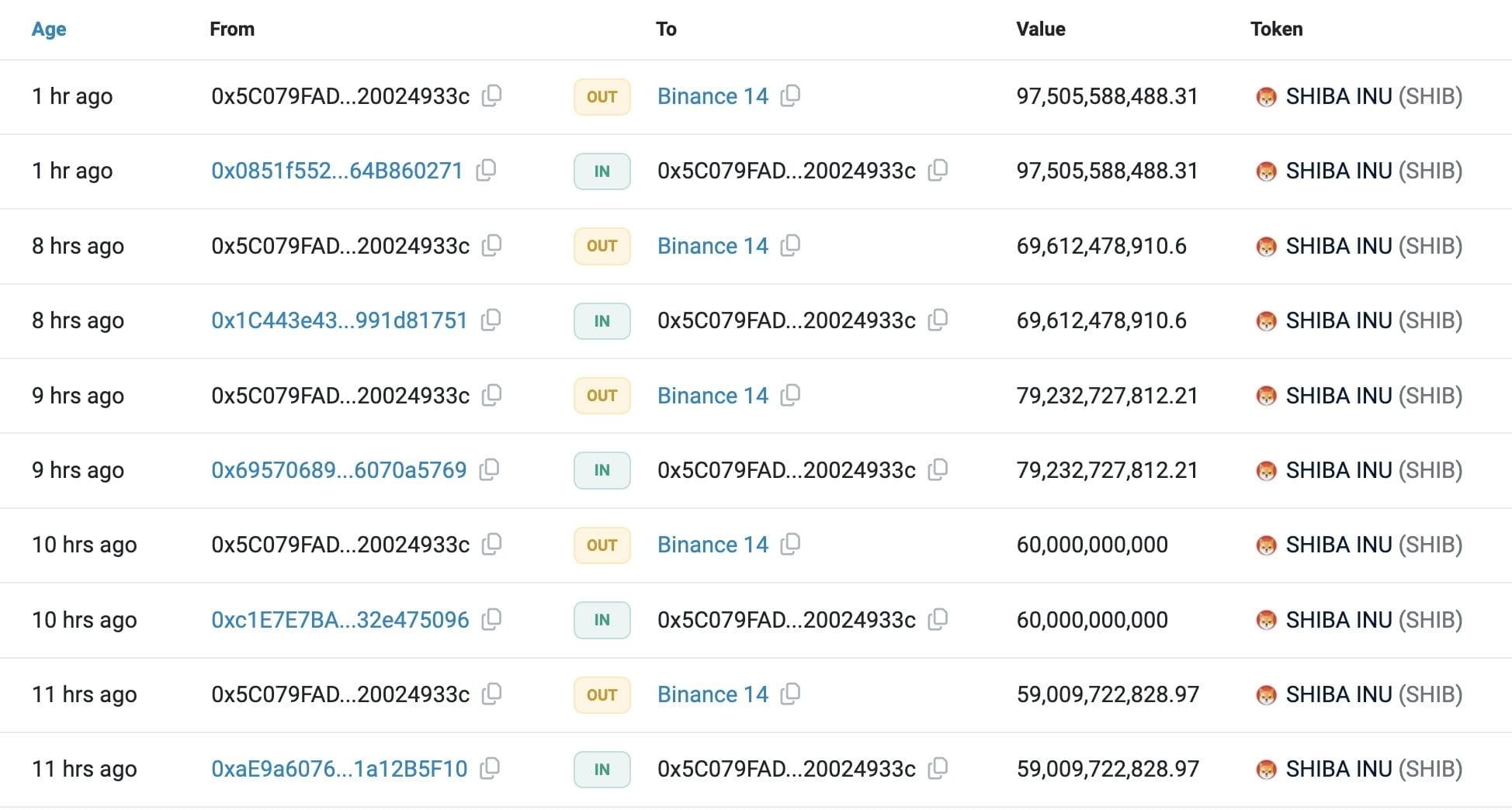Copy 0x1C443e43...991d81751 address
Screen dimensions: 1512x810
coord(491,320)
